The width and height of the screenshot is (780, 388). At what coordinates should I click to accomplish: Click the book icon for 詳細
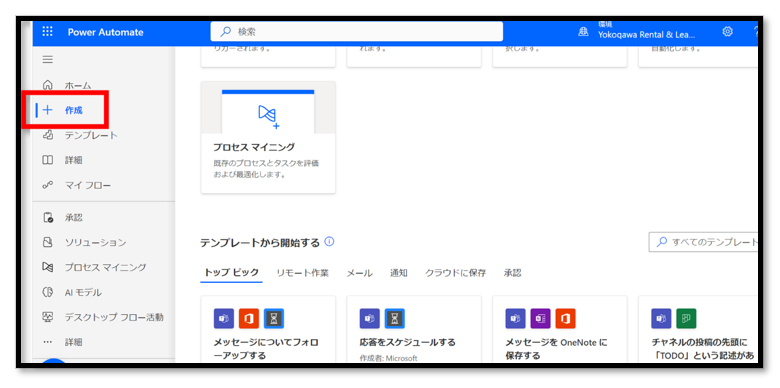47,160
